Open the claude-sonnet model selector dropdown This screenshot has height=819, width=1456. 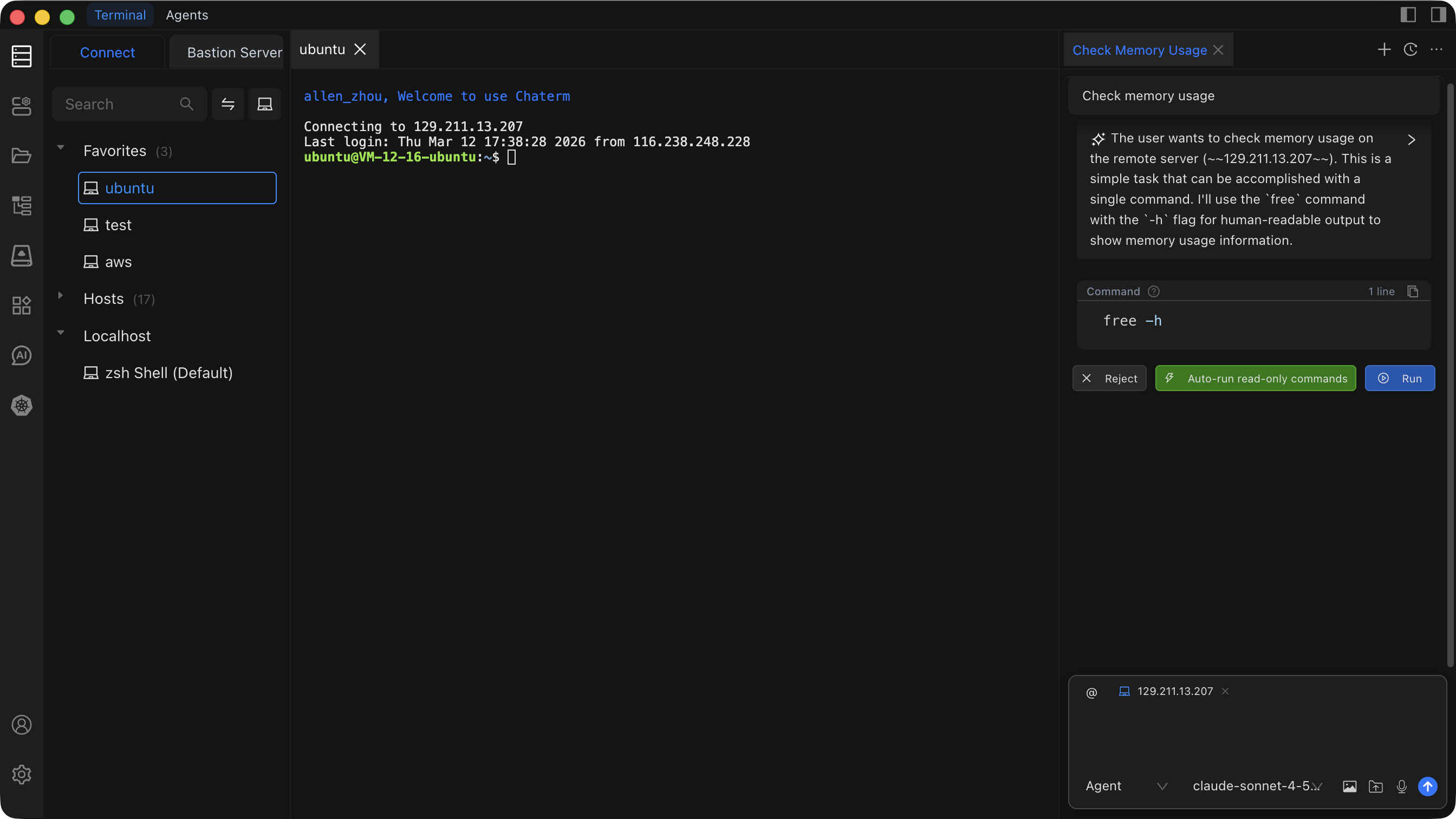[x=1257, y=786]
